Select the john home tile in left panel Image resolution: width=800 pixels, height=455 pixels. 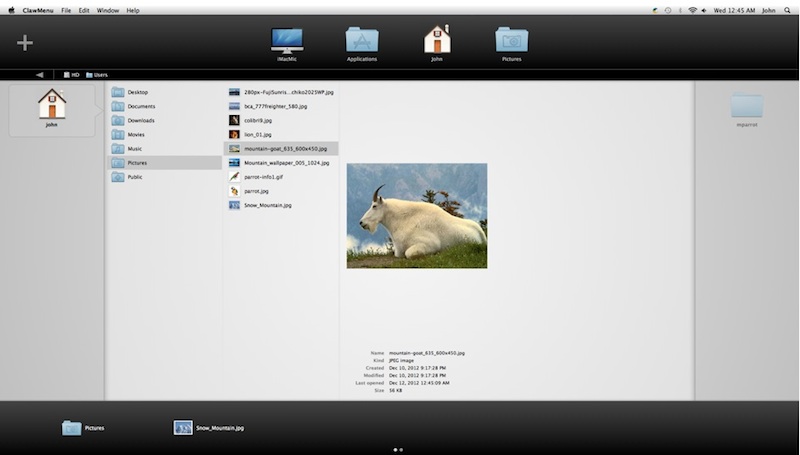(51, 109)
